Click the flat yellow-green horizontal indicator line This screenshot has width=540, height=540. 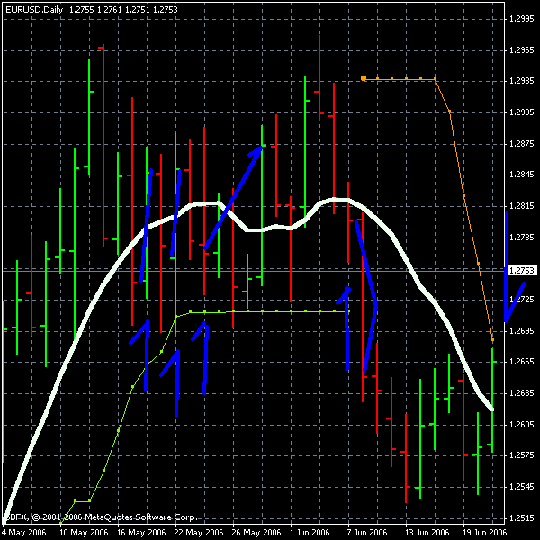point(269,311)
